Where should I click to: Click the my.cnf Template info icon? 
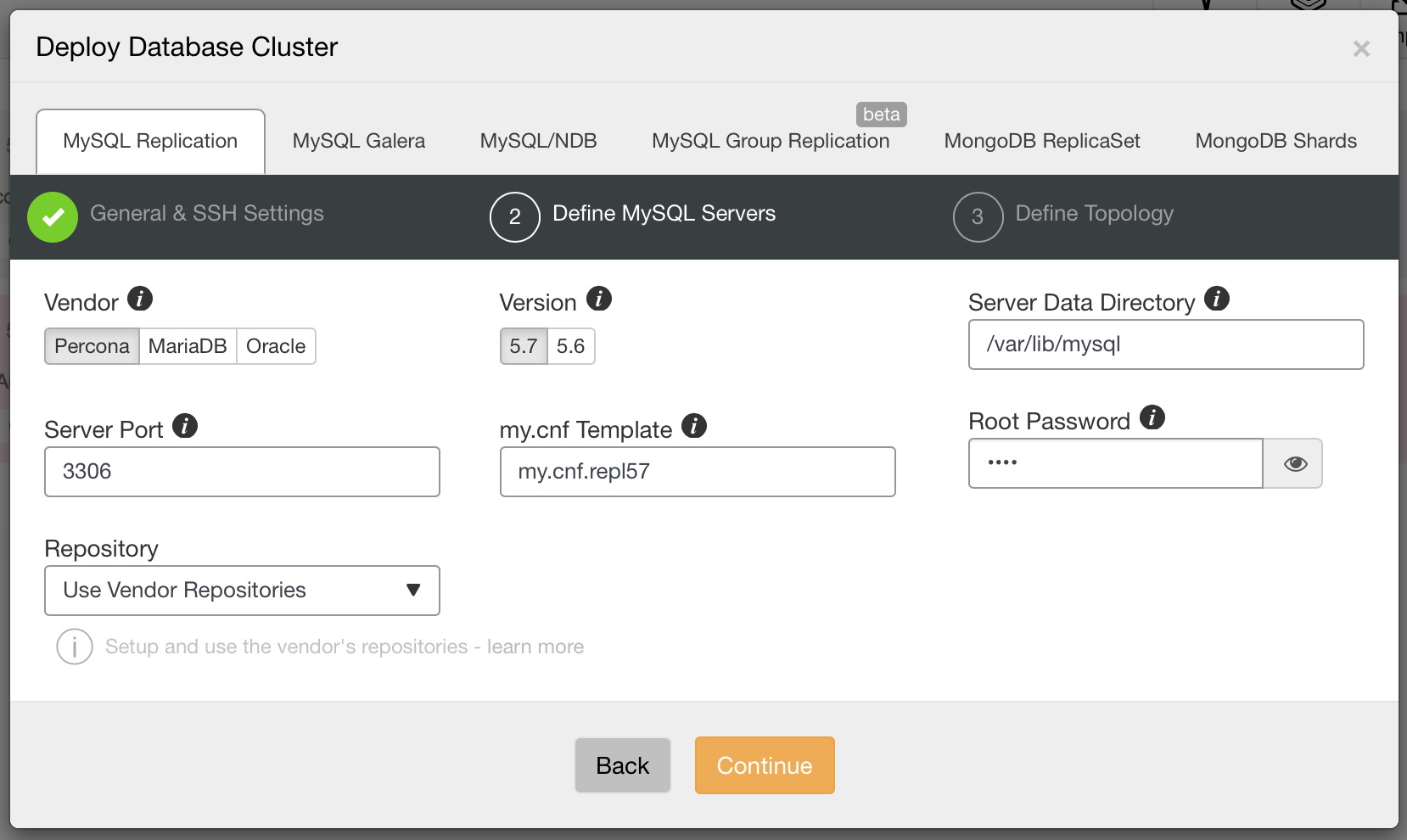pos(694,426)
